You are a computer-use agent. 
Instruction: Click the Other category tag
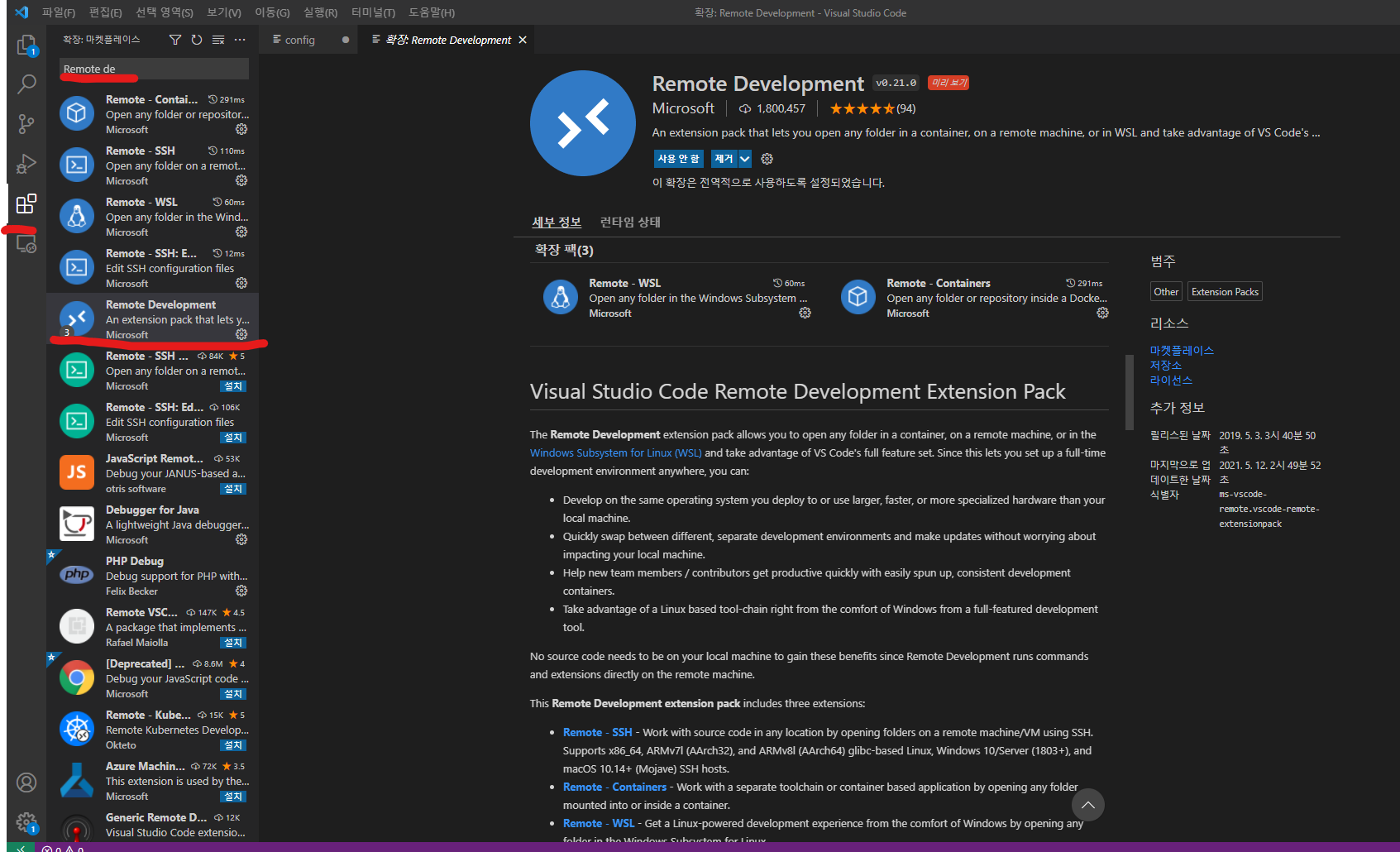pyautogui.click(x=1166, y=291)
